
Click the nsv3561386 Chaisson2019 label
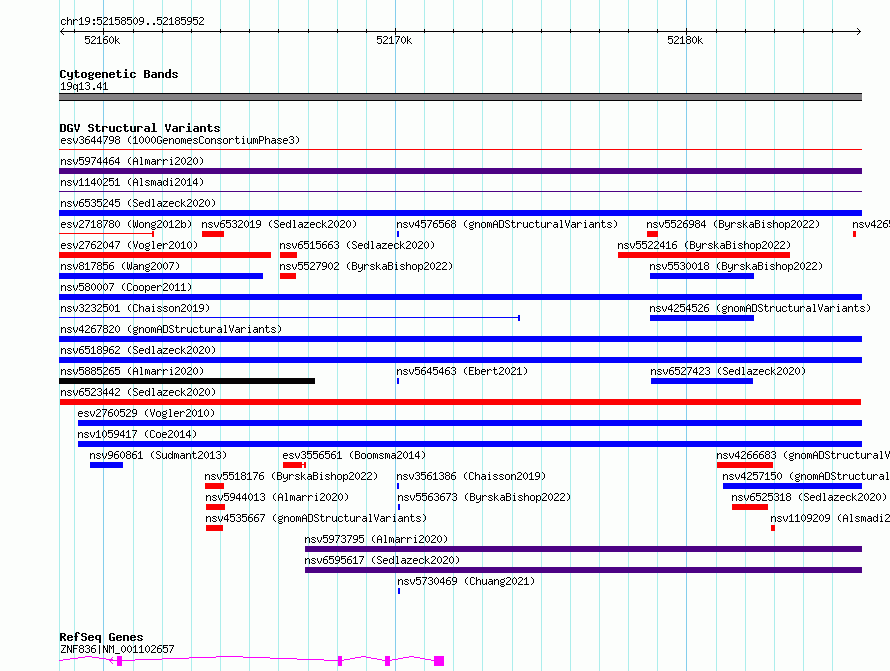coord(471,476)
